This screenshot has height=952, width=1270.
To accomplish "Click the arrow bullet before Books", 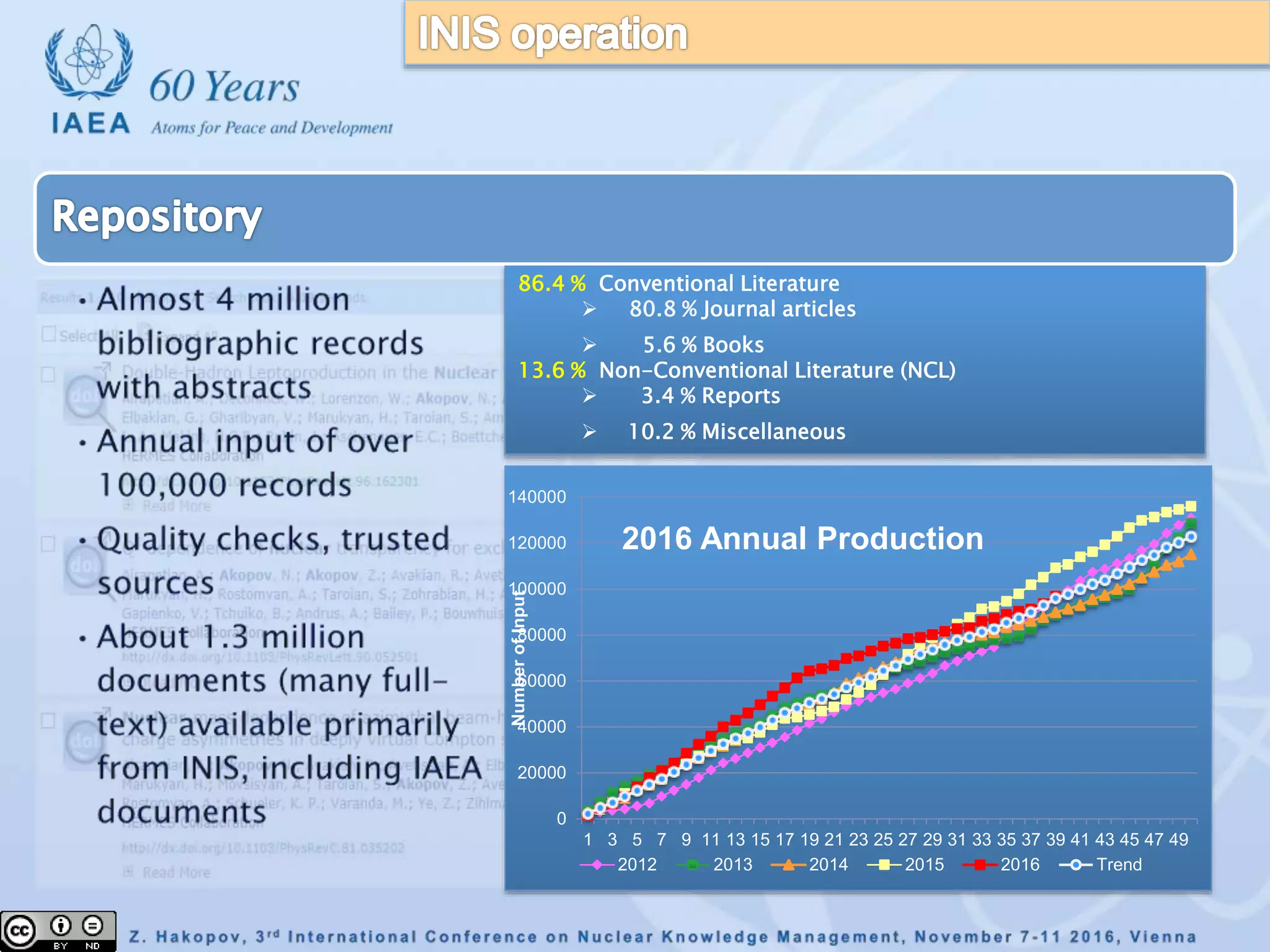I will click(x=589, y=345).
